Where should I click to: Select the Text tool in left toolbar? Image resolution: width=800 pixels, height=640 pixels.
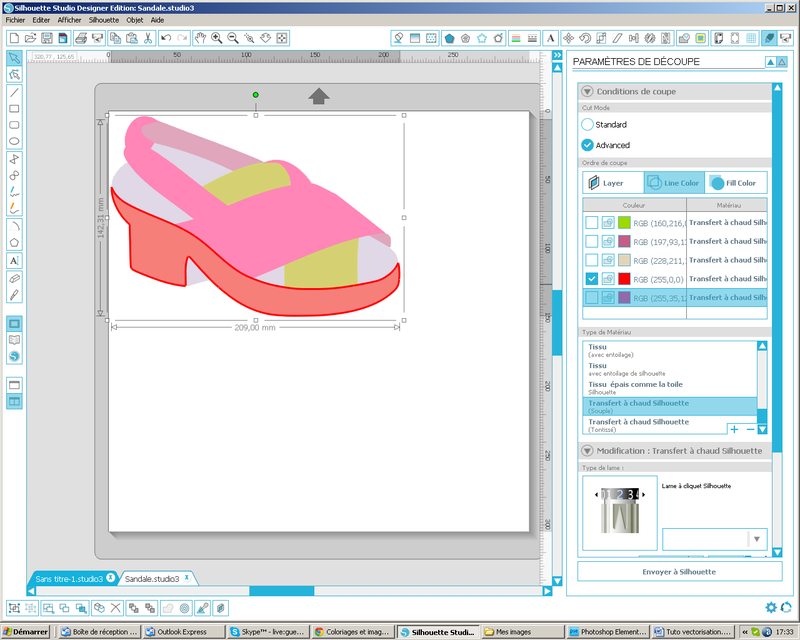(14, 260)
